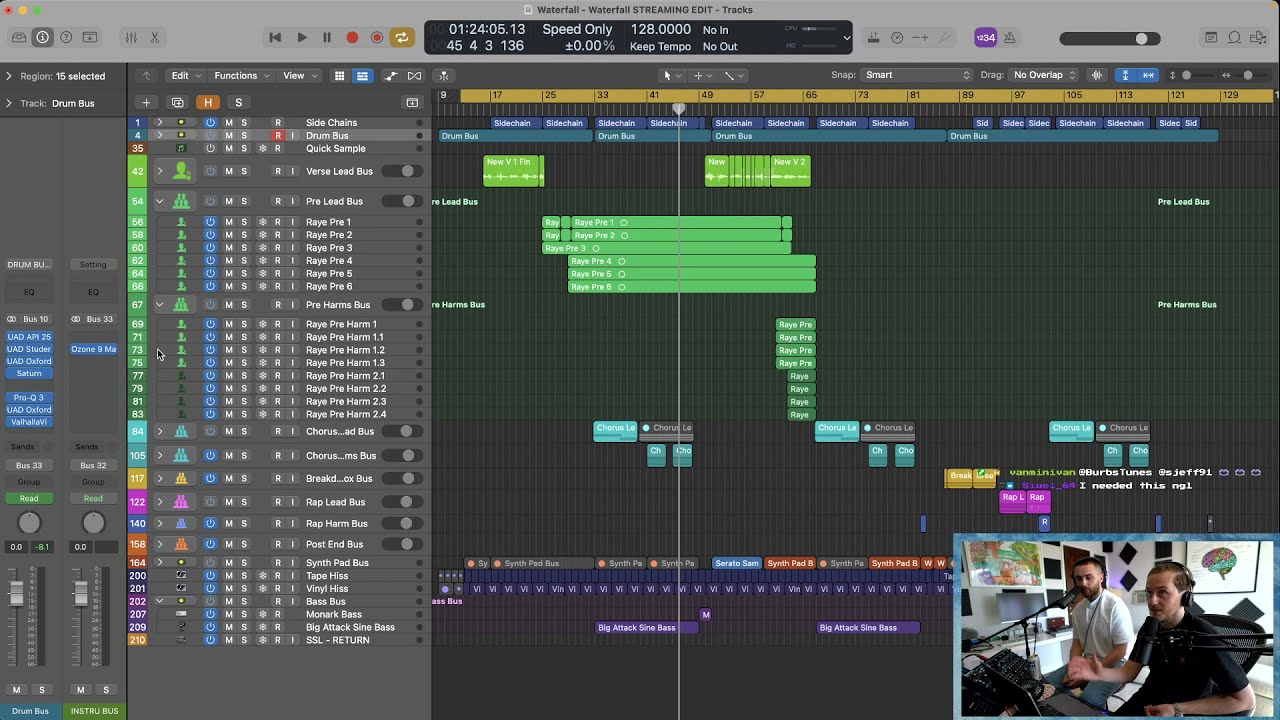Open the Ozone 9 Ma plugin slot

pyautogui.click(x=93, y=349)
